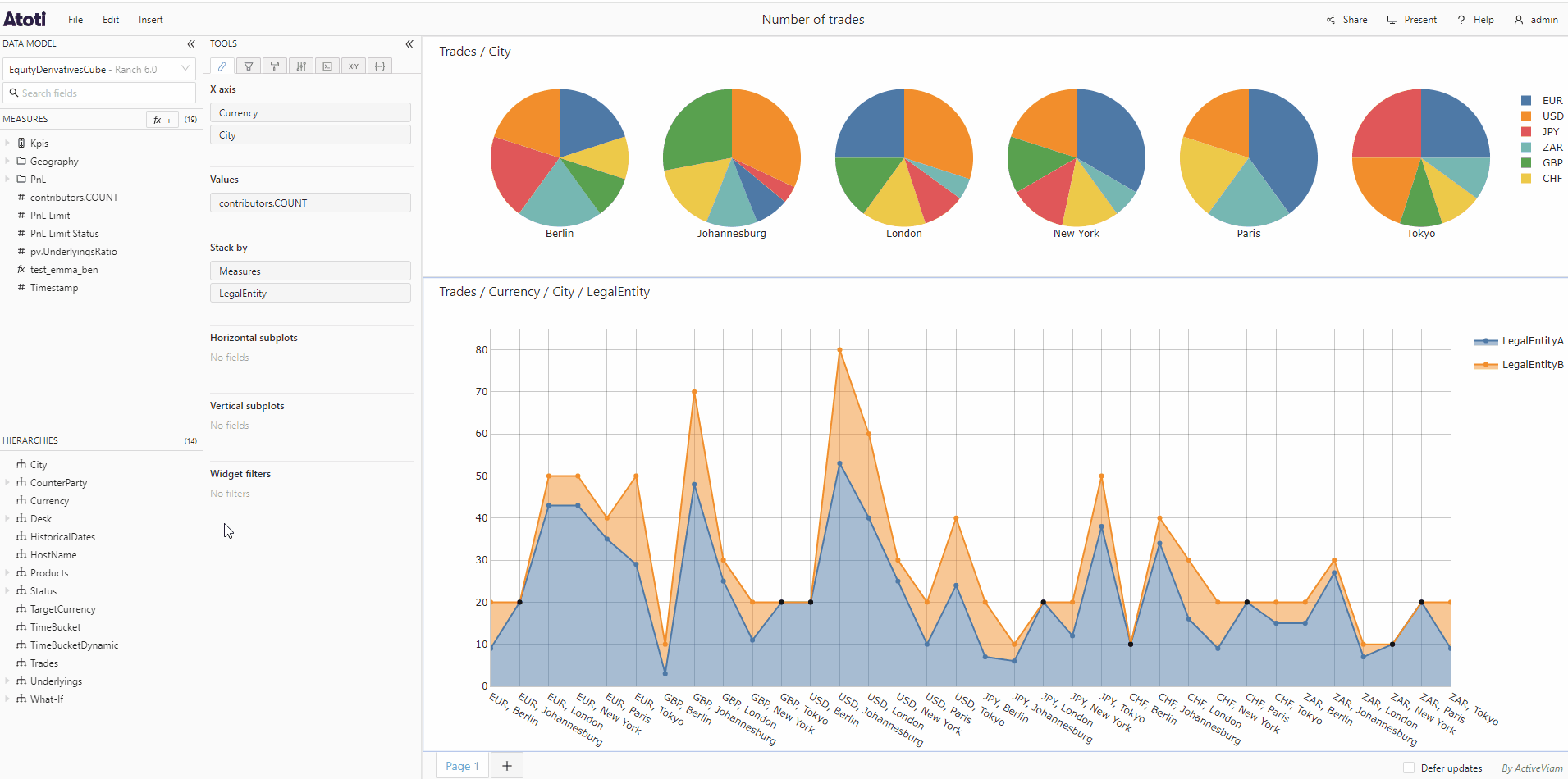Select the PnL Limit Status measure
The image size is (1568, 779).
pos(64,234)
